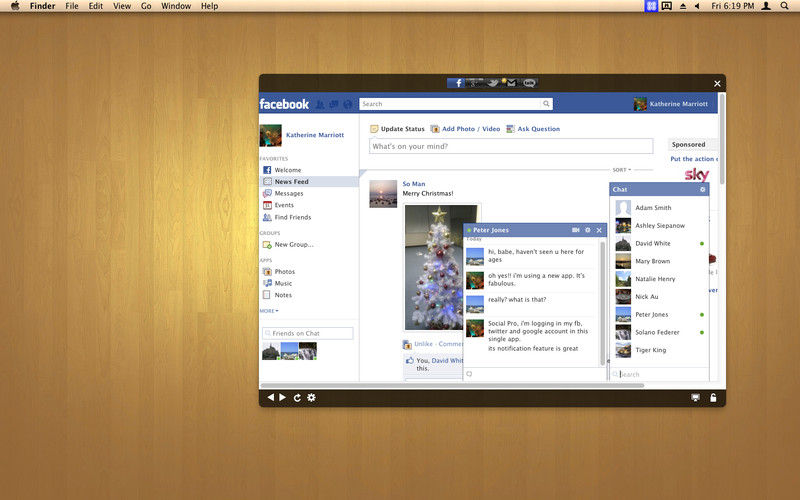Viewport: 800px width, 500px height.
Task: Click Peter Jones chat message input
Action: (534, 374)
